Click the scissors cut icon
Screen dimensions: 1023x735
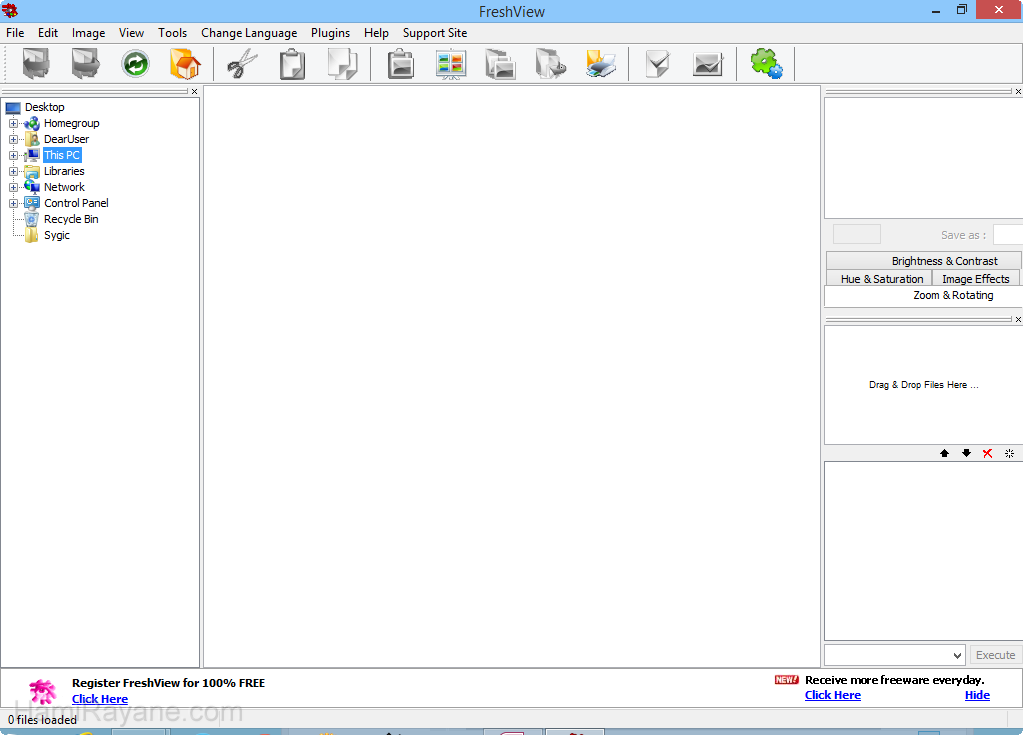(x=242, y=65)
